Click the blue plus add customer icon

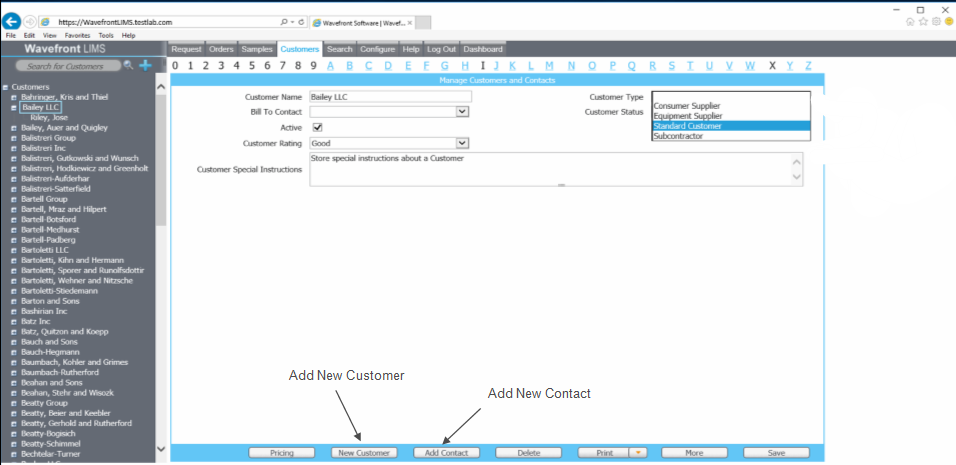145,65
